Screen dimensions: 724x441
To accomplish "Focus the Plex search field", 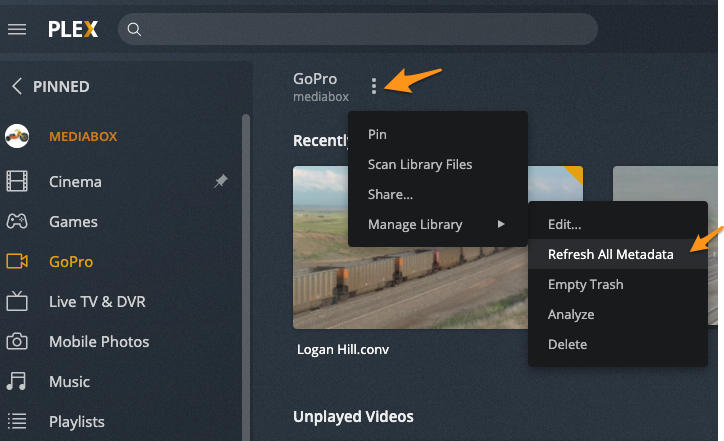I will point(358,29).
